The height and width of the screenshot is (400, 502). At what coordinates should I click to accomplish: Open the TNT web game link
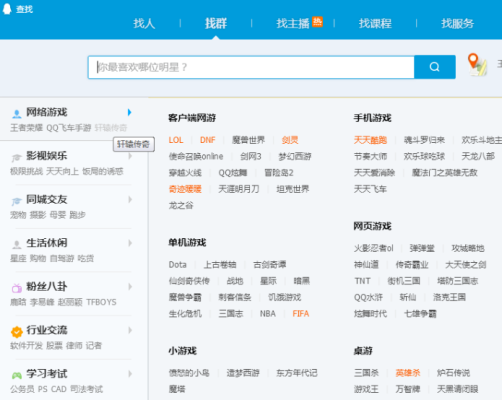(x=362, y=281)
